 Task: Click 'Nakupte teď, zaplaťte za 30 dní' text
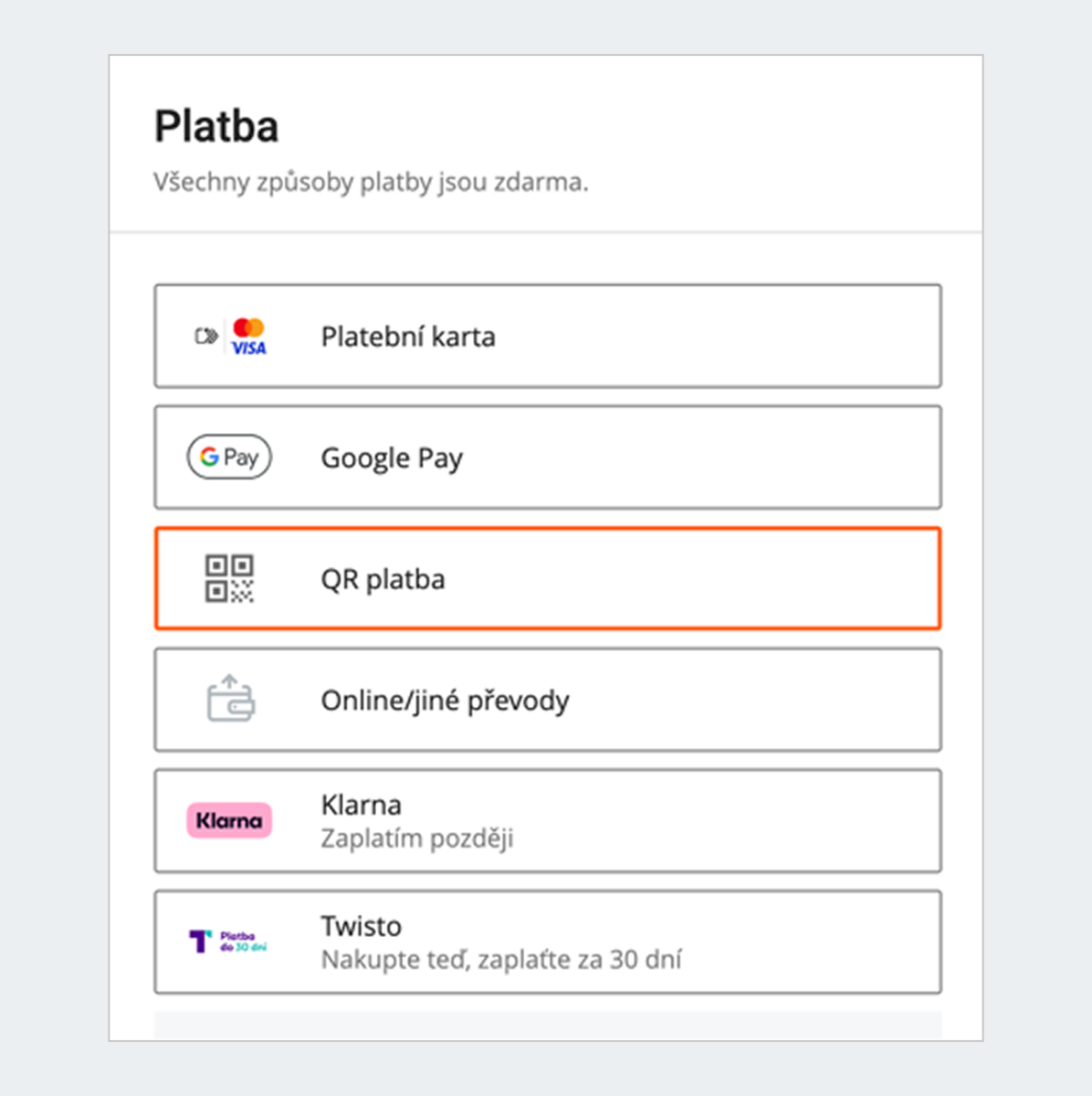pyautogui.click(x=503, y=959)
